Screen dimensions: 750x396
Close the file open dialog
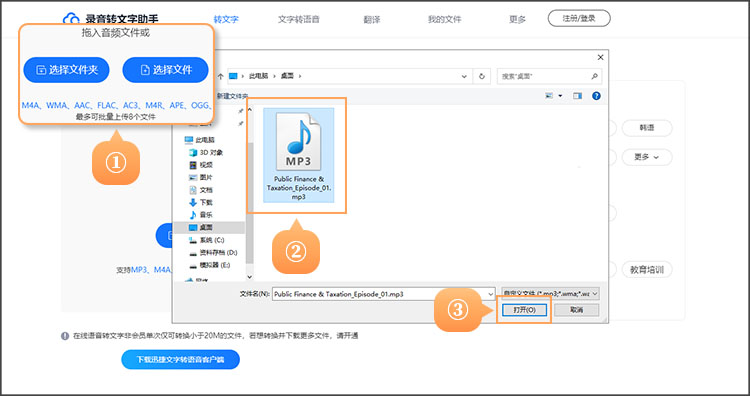pos(600,57)
